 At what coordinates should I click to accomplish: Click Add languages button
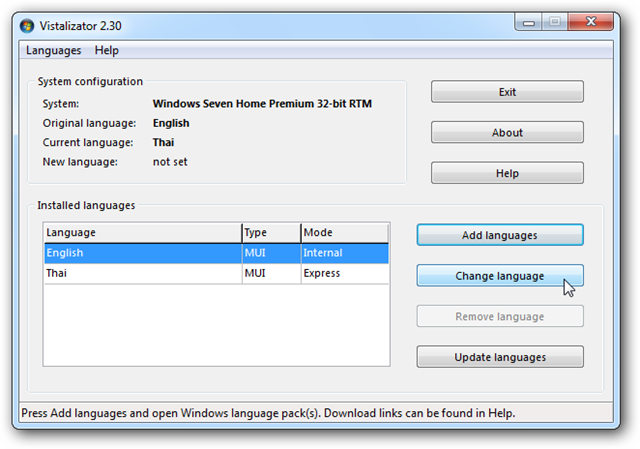tap(500, 235)
